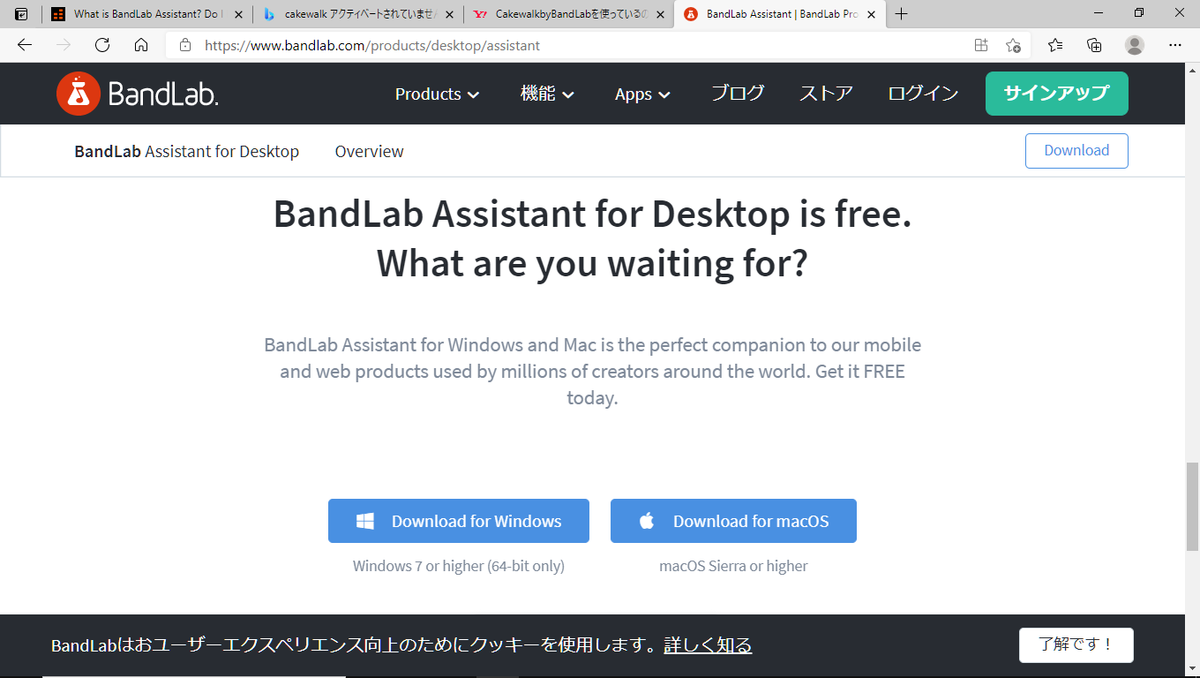
Task: Accept cookies with 了解です！ button
Action: [1076, 644]
